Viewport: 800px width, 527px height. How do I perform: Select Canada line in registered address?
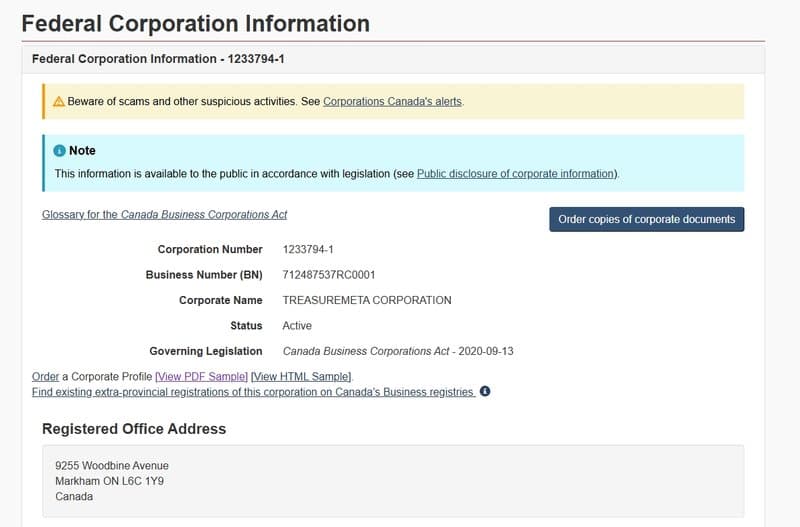[x=74, y=496]
